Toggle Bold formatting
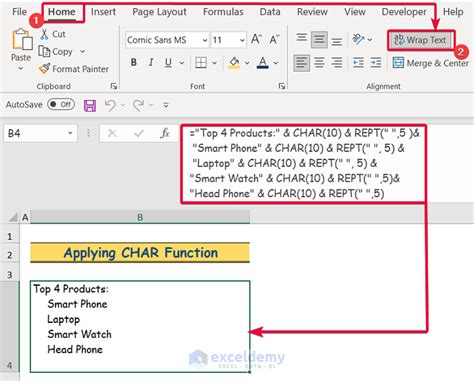 click(x=134, y=62)
